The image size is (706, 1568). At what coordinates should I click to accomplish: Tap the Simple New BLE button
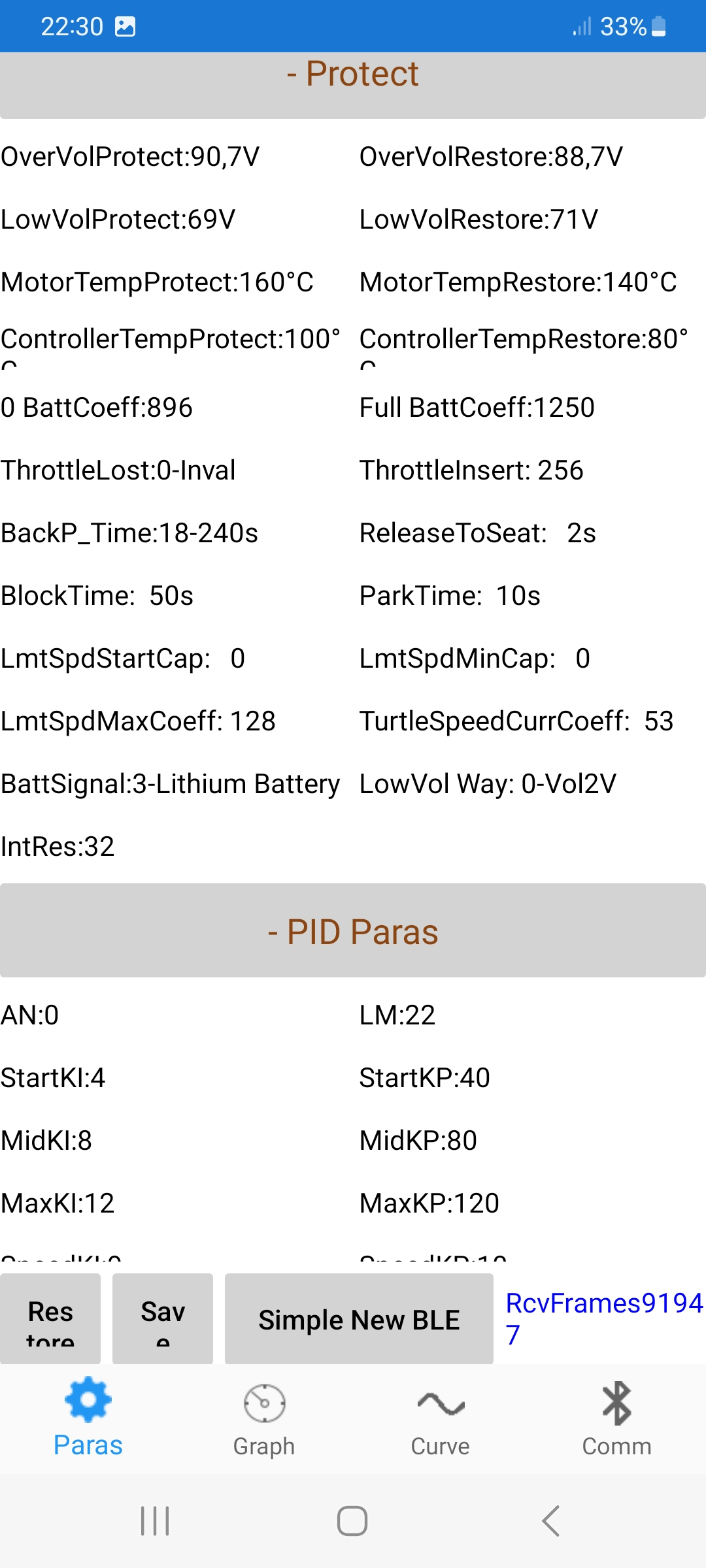click(359, 1320)
